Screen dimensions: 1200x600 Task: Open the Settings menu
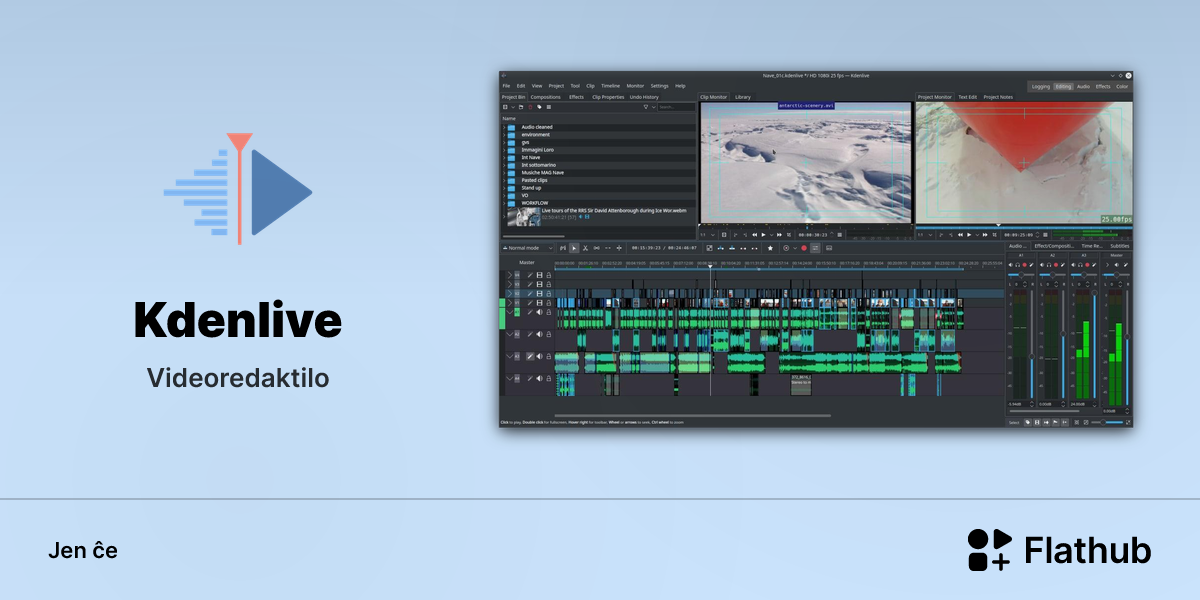tap(659, 86)
